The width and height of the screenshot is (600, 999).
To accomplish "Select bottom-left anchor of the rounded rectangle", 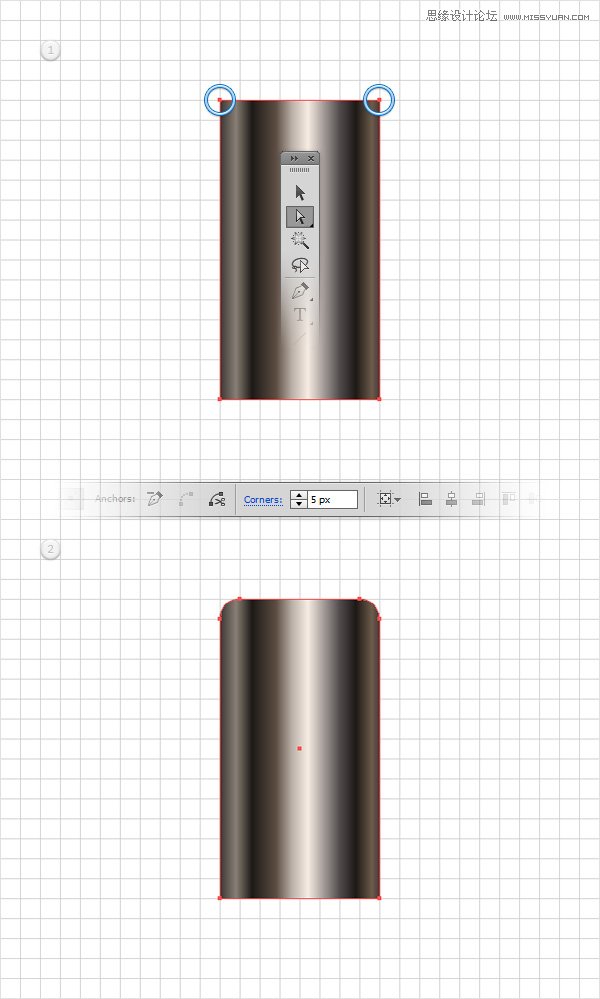I will [x=220, y=898].
